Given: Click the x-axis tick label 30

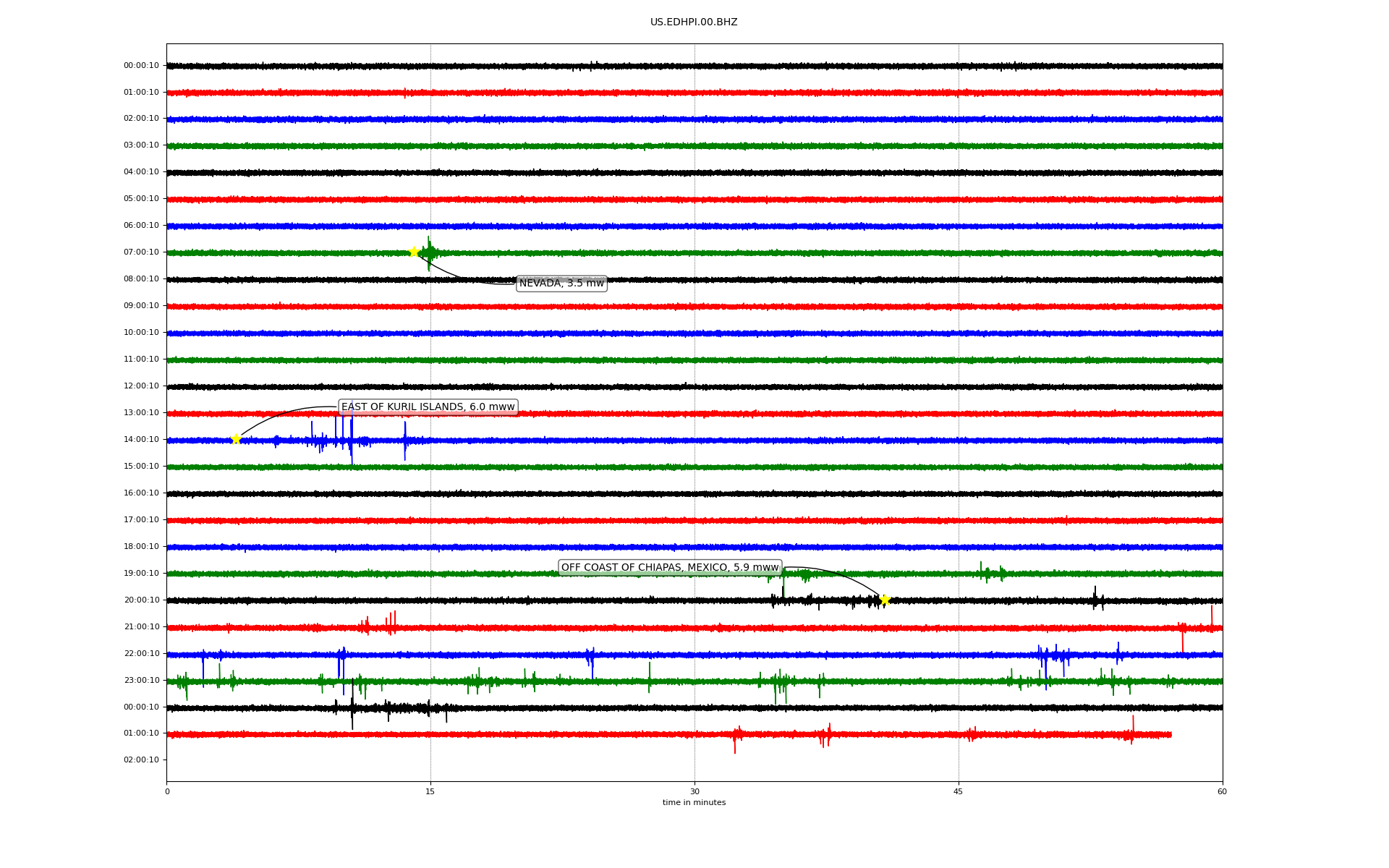Looking at the screenshot, I should tap(694, 791).
